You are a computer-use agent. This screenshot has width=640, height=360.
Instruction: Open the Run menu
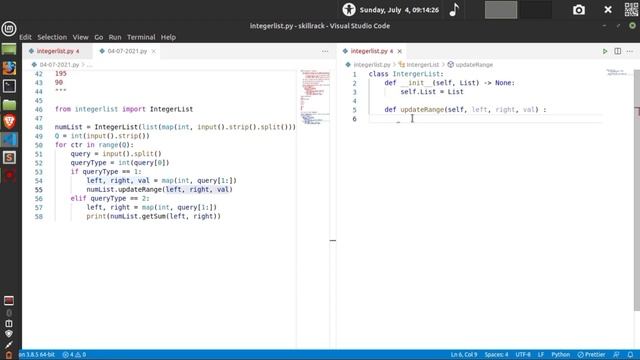click(115, 37)
